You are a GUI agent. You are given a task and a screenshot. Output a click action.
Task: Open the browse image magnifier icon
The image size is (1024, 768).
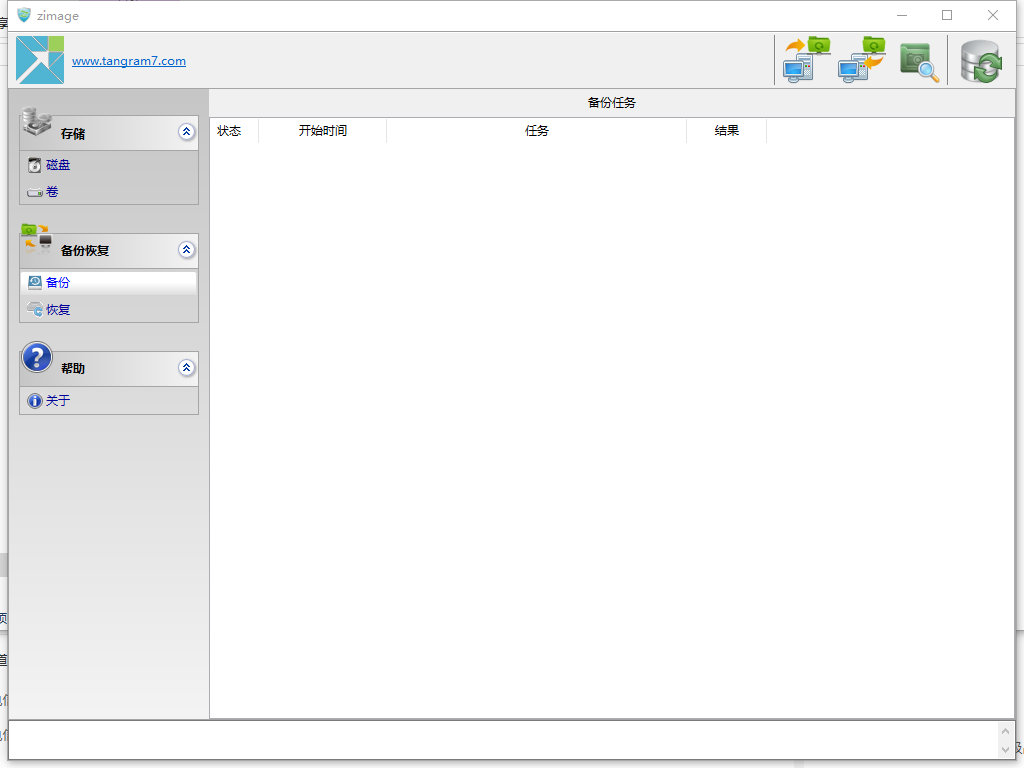coord(919,62)
